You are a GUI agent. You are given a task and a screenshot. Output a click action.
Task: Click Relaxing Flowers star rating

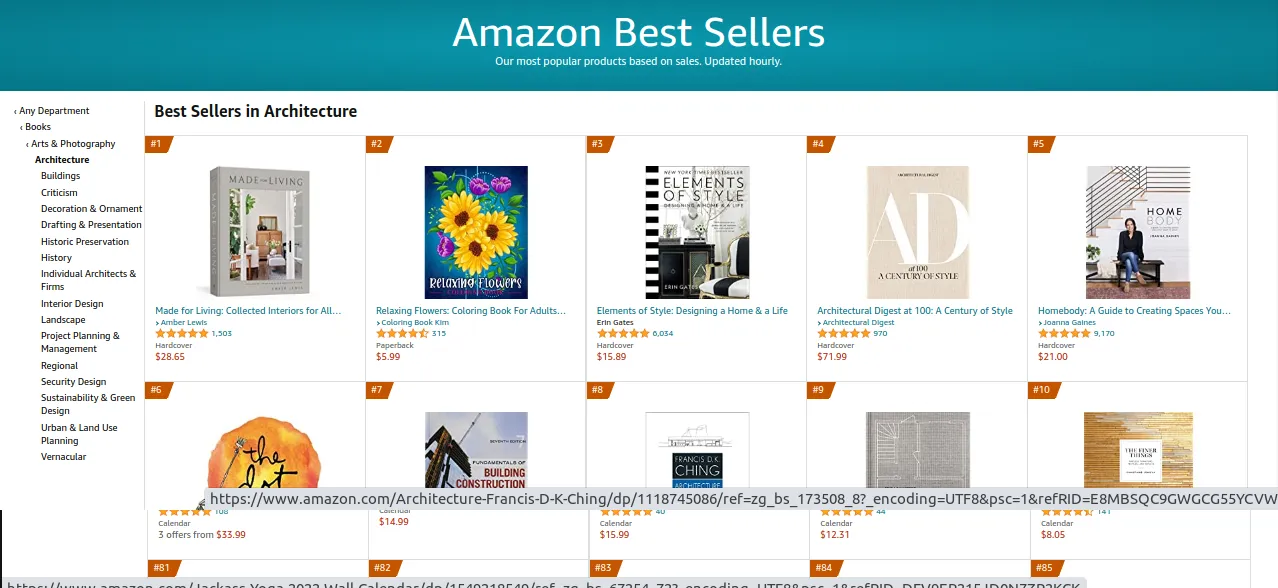[402, 334]
